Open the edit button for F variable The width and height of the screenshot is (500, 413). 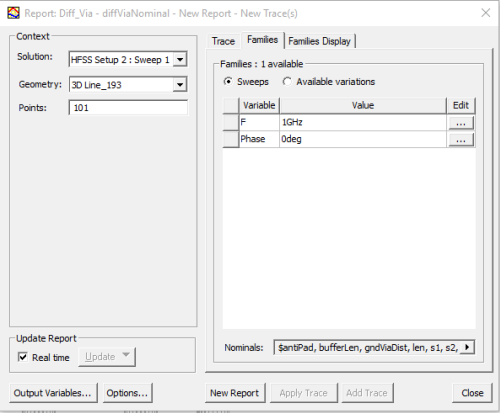[461, 123]
